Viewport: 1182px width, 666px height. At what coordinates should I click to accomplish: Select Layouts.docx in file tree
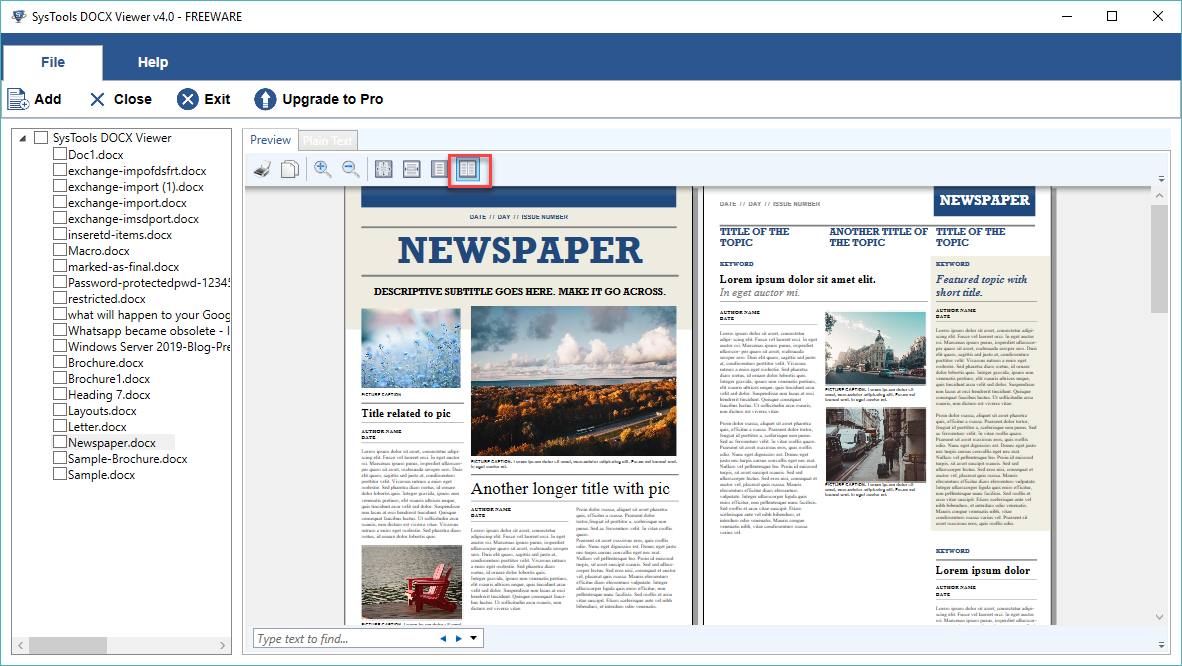pos(103,410)
